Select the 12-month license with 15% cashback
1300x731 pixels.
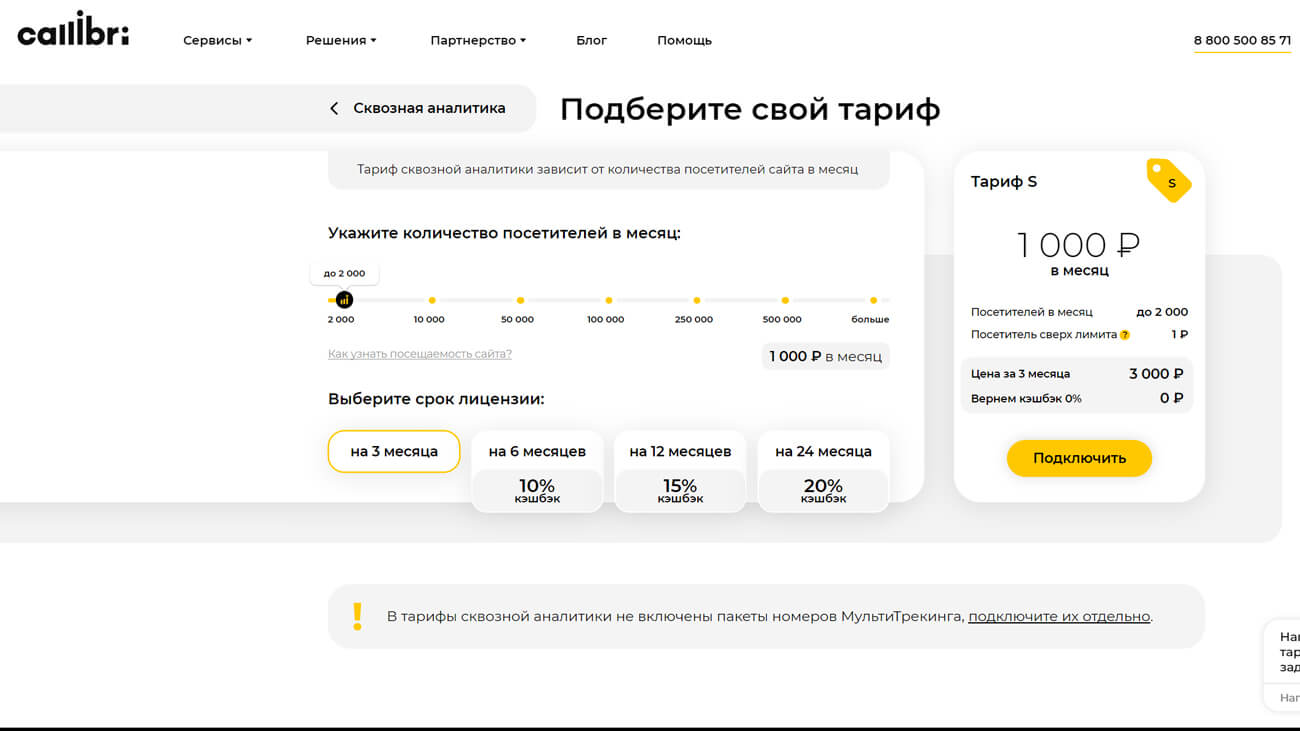[x=680, y=470]
